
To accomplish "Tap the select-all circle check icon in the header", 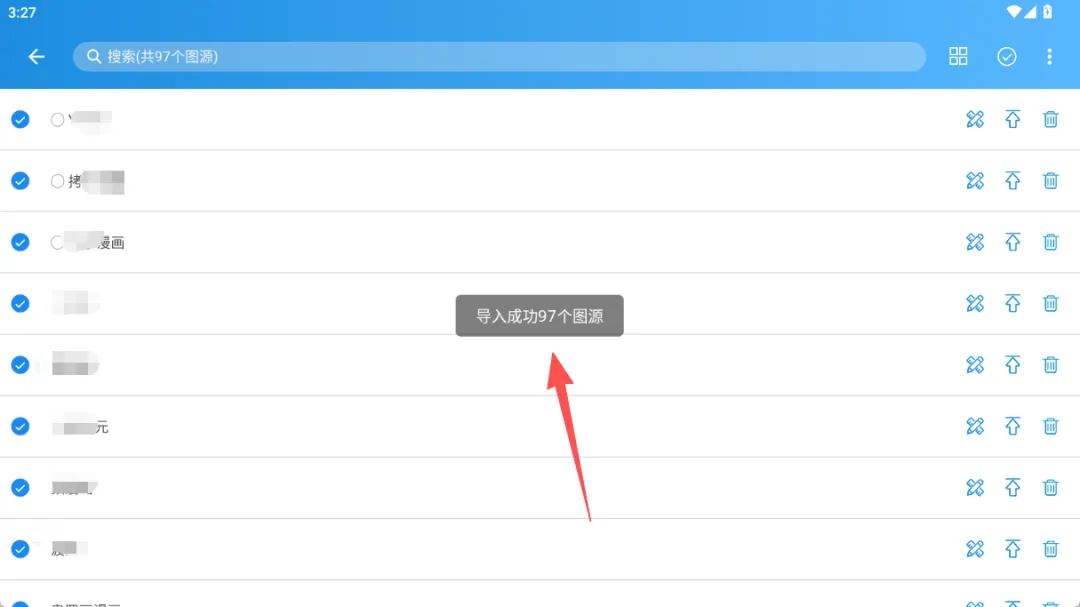I will click(x=1006, y=56).
